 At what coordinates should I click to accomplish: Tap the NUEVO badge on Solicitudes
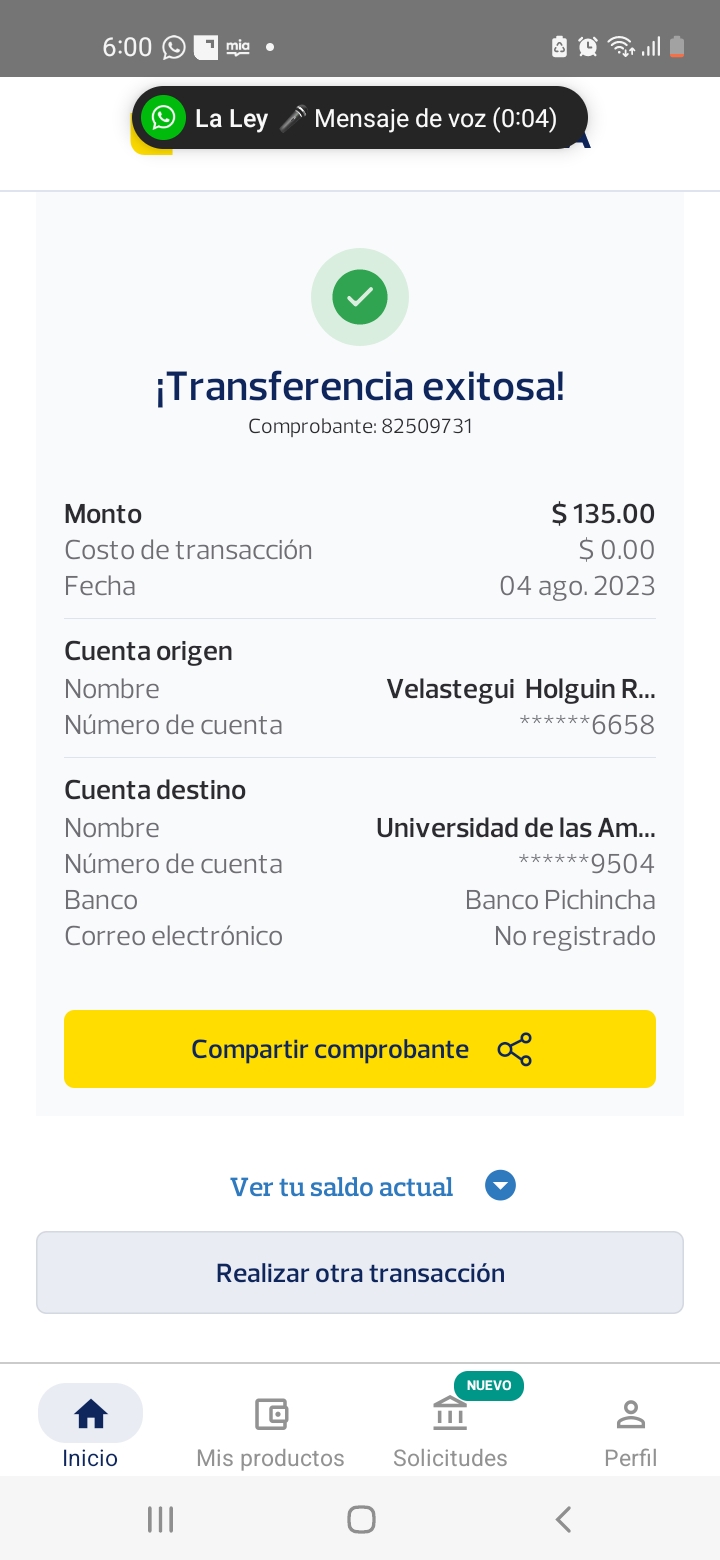[489, 1385]
